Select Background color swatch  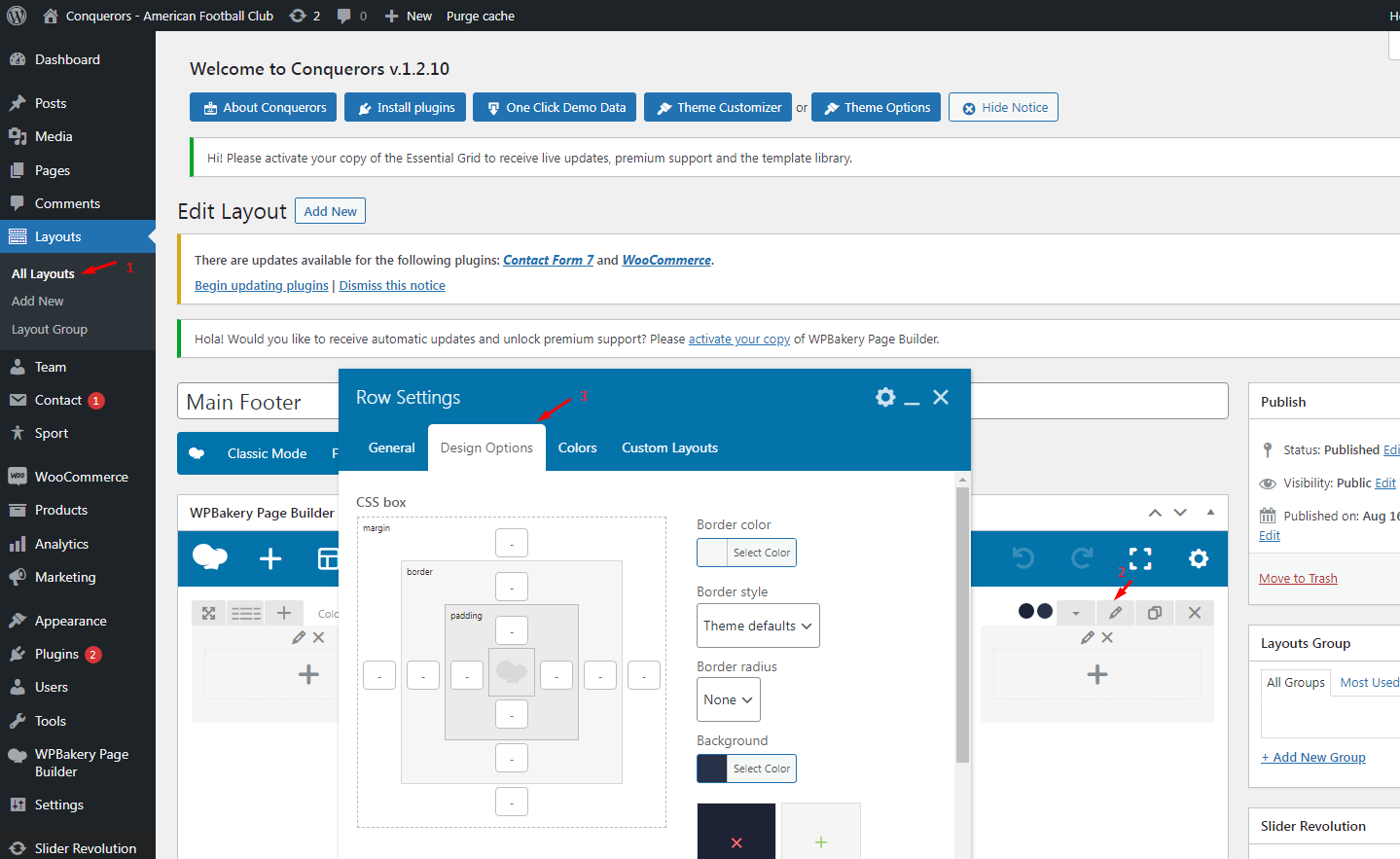[712, 769]
